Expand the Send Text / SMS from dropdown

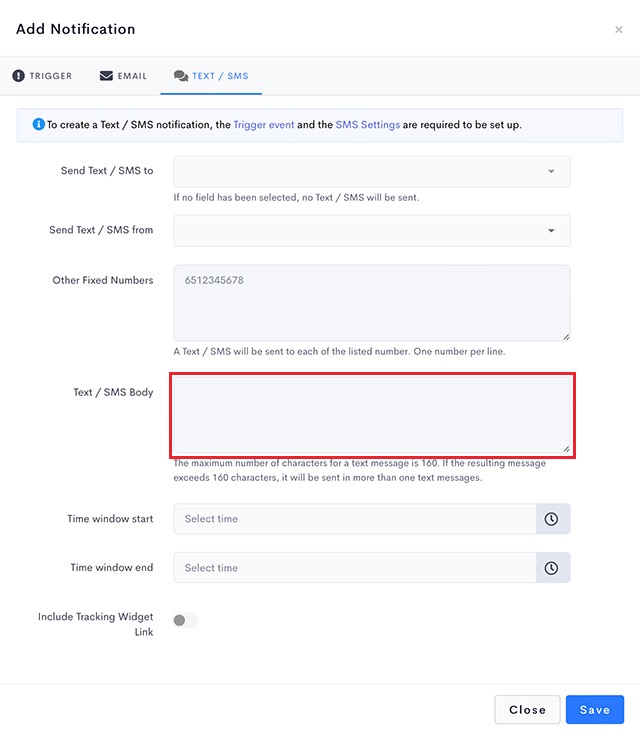pos(371,230)
